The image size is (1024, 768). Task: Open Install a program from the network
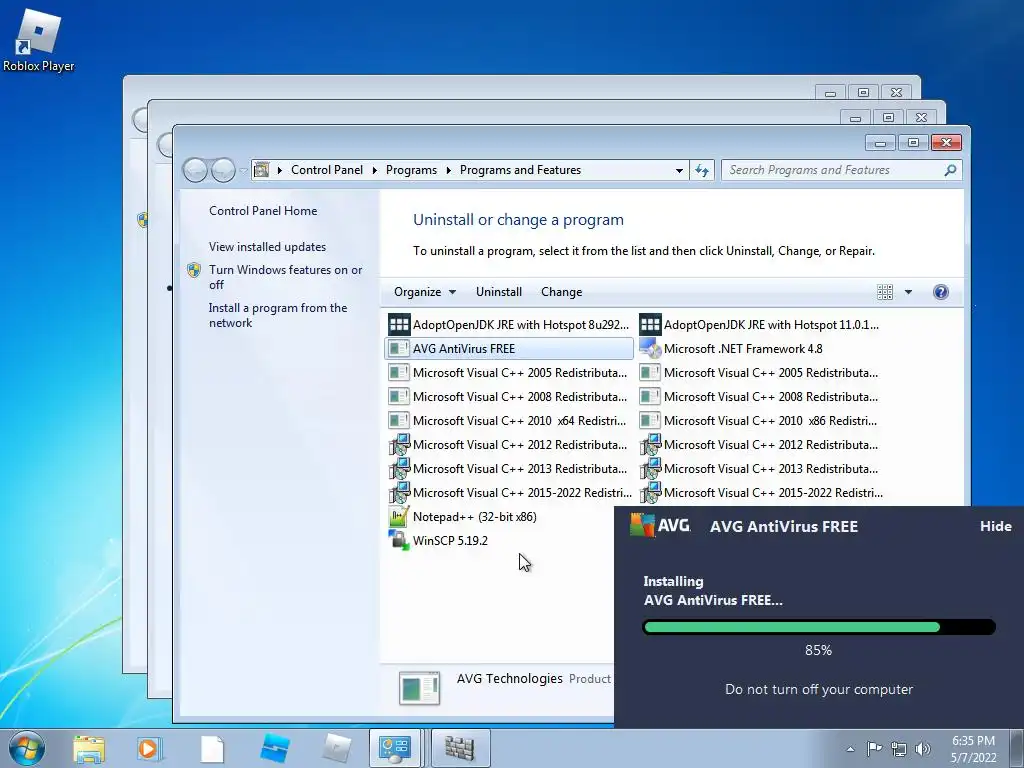click(x=278, y=315)
